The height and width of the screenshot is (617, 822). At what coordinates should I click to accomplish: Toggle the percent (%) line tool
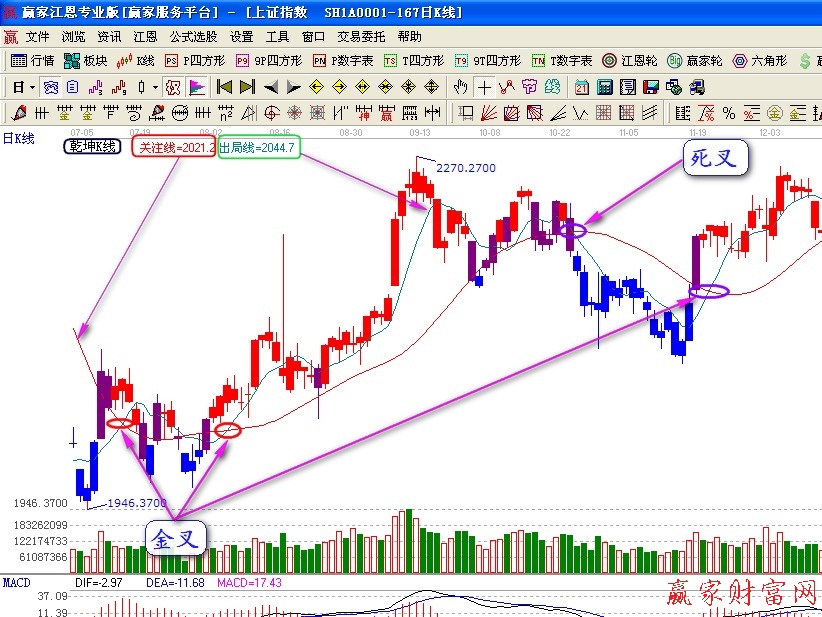pyautogui.click(x=728, y=112)
